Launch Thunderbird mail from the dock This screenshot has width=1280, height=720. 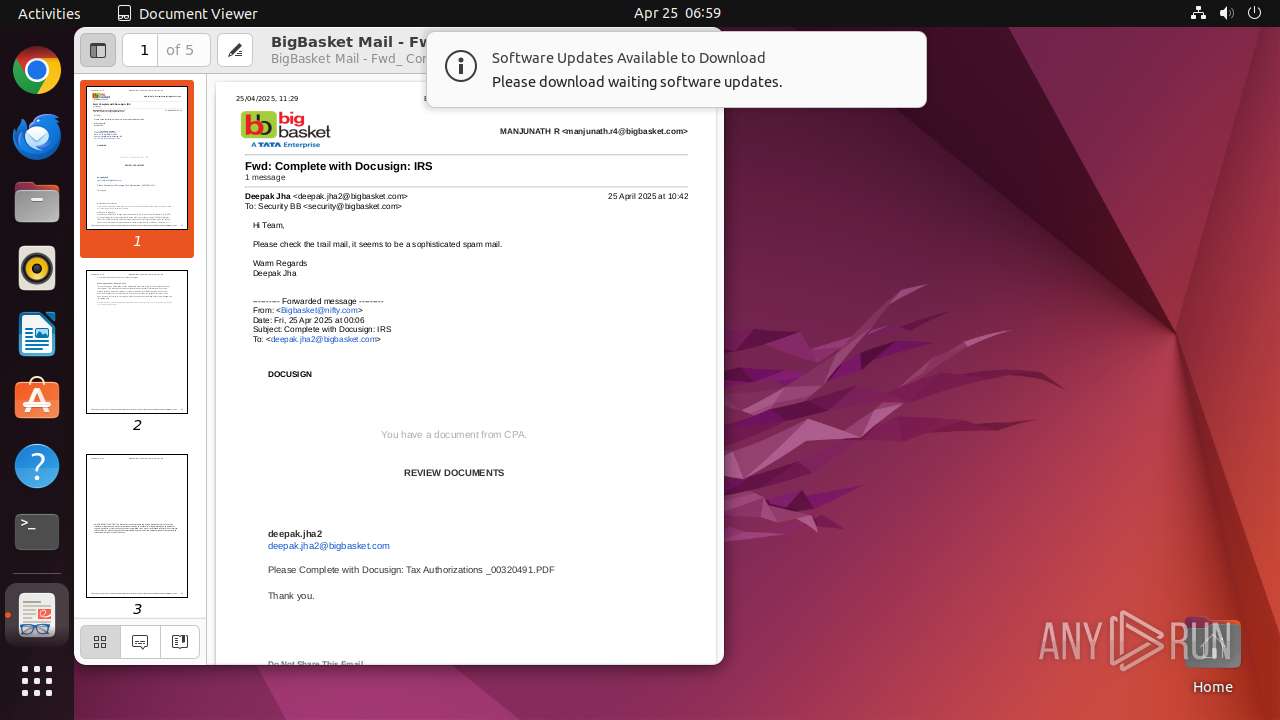coord(37,137)
